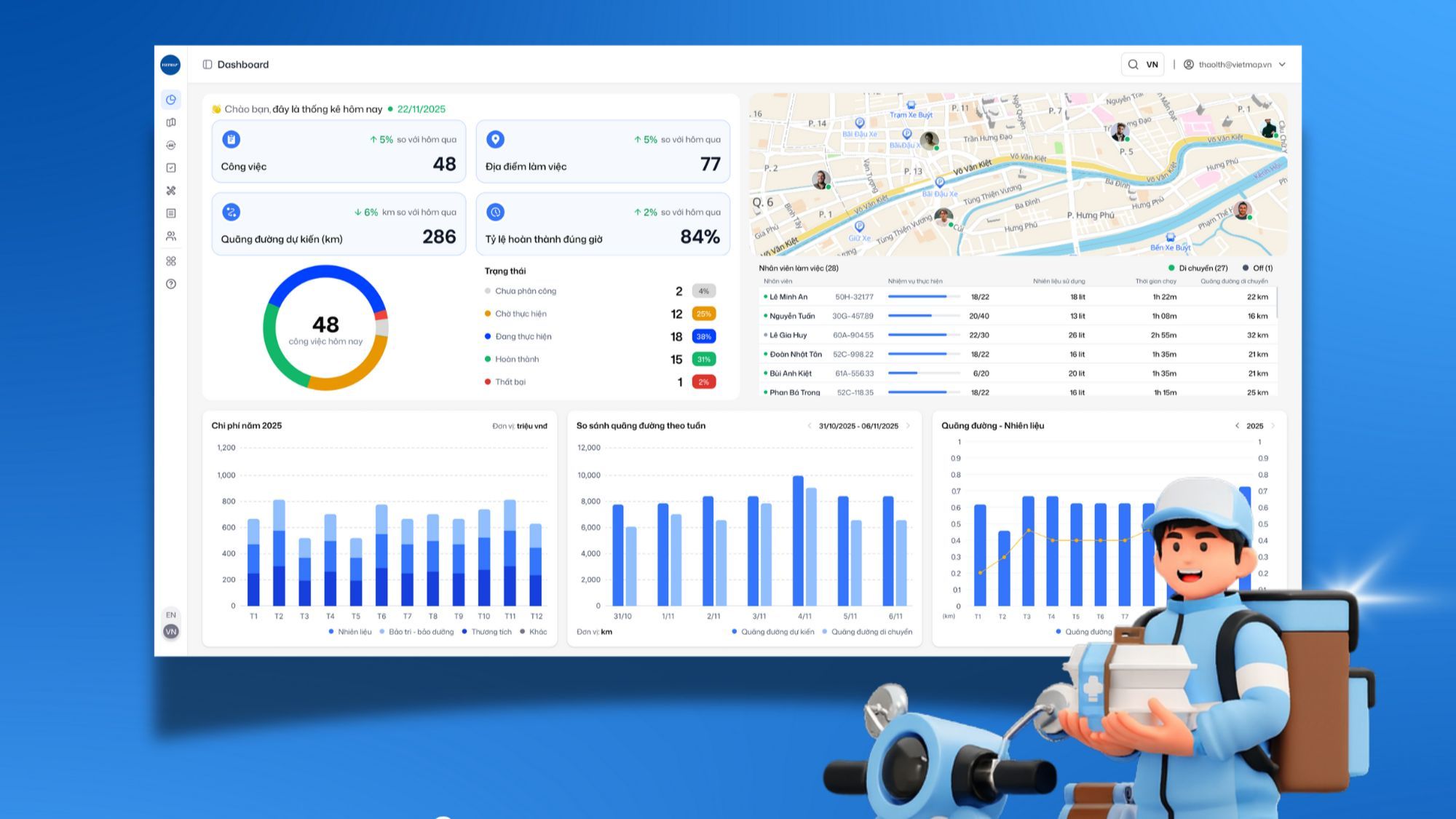
Task: Filter staff by Di chuyển (27) legend
Action: [1198, 268]
